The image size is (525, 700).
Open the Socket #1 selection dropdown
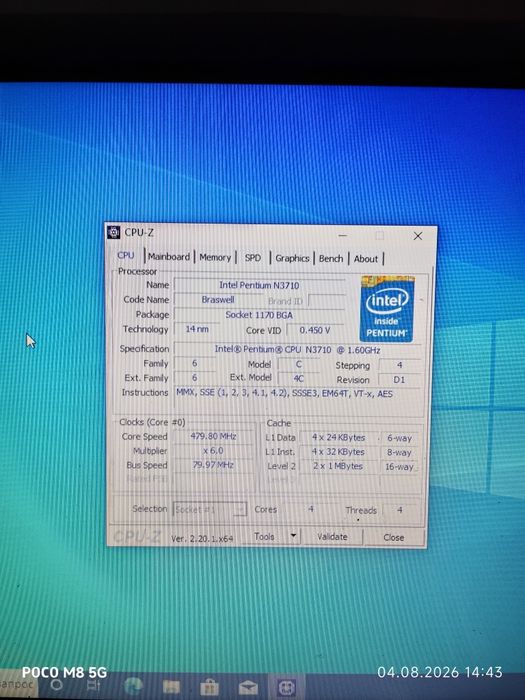[210, 509]
